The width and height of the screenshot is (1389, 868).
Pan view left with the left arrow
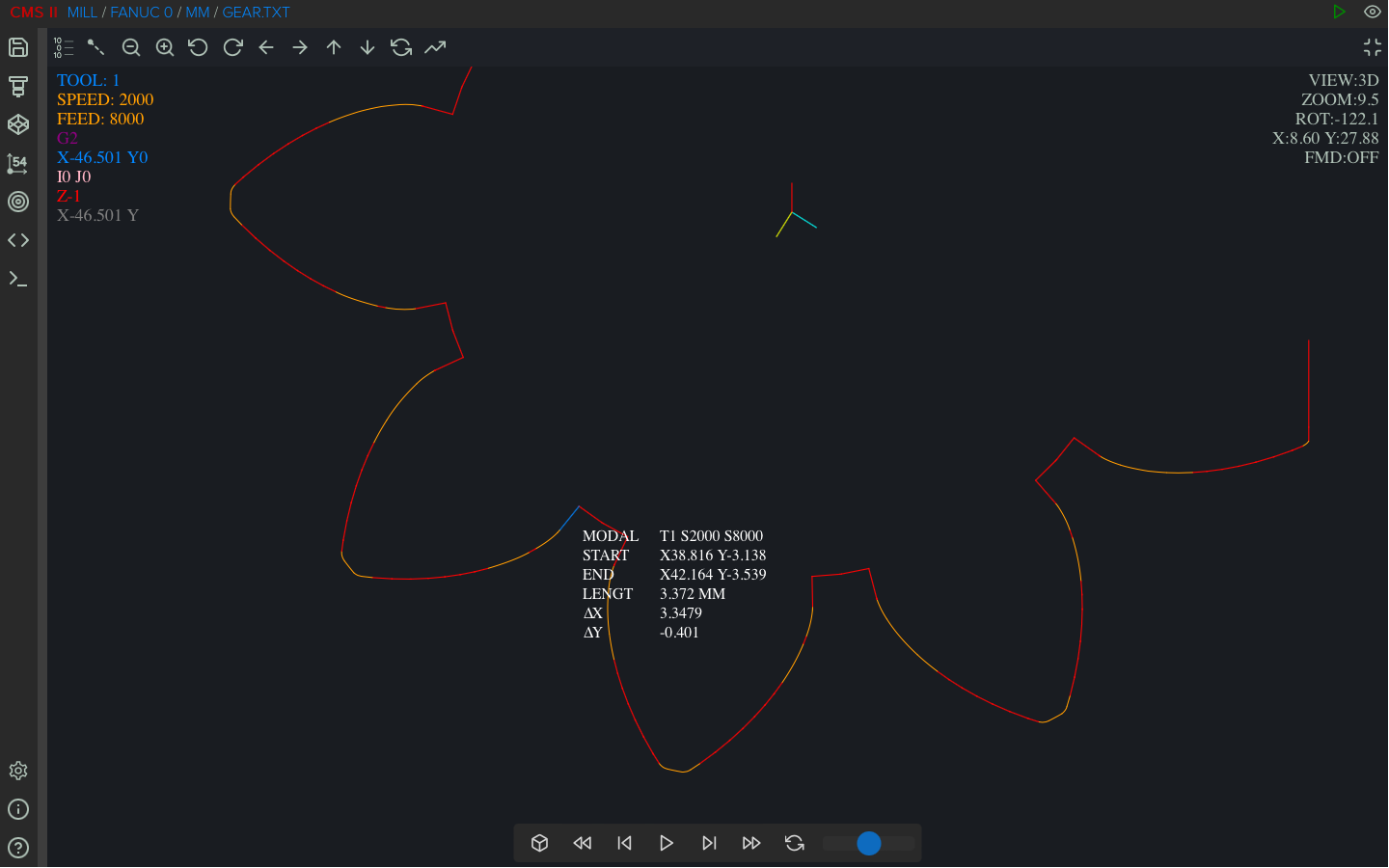click(266, 47)
